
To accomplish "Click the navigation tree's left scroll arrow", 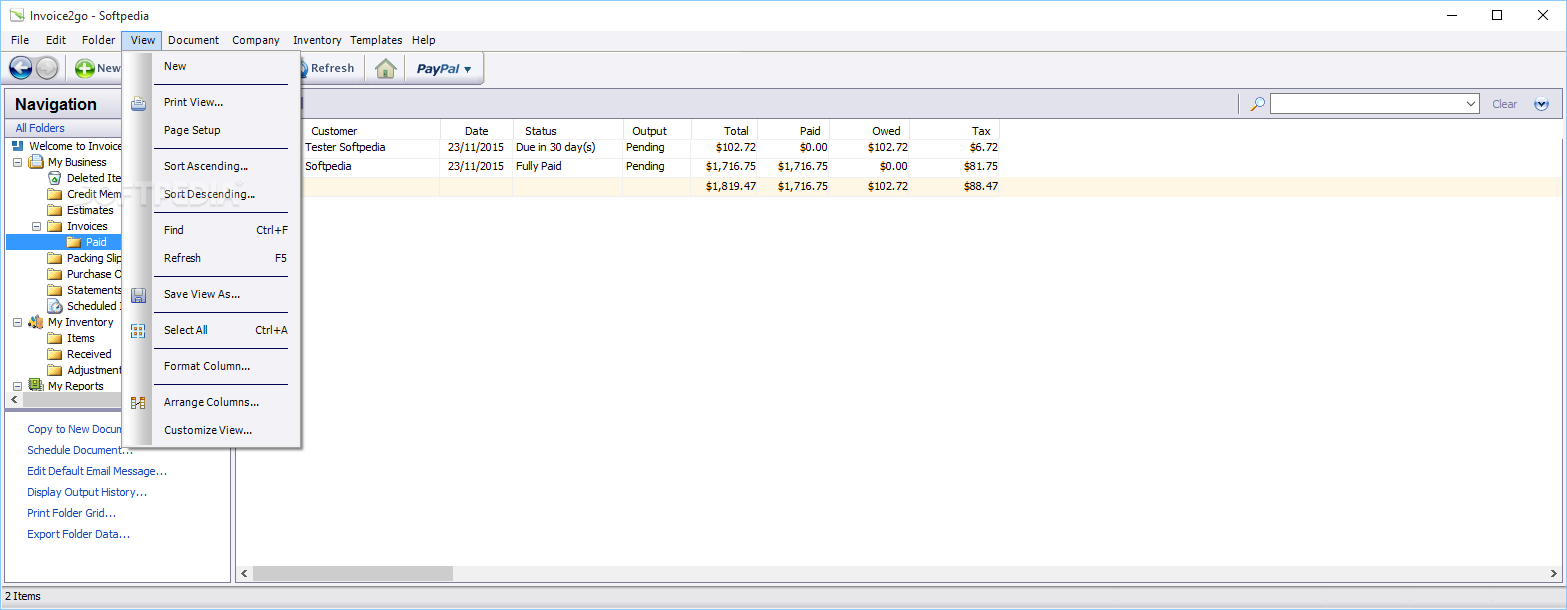I will click(13, 400).
